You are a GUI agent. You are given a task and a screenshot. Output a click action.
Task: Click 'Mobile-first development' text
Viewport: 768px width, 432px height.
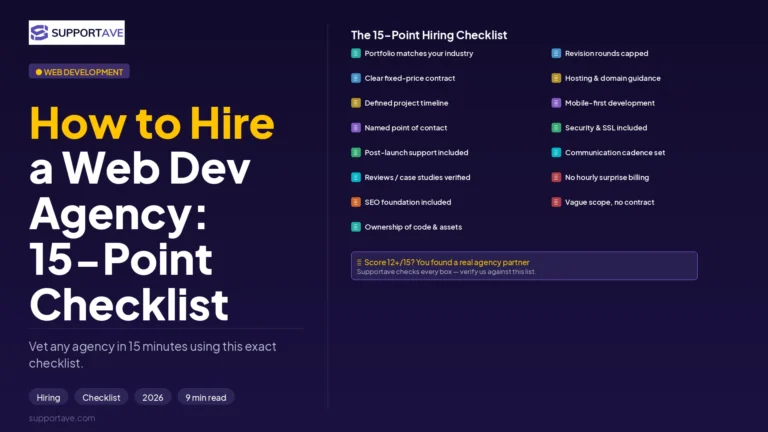click(610, 103)
